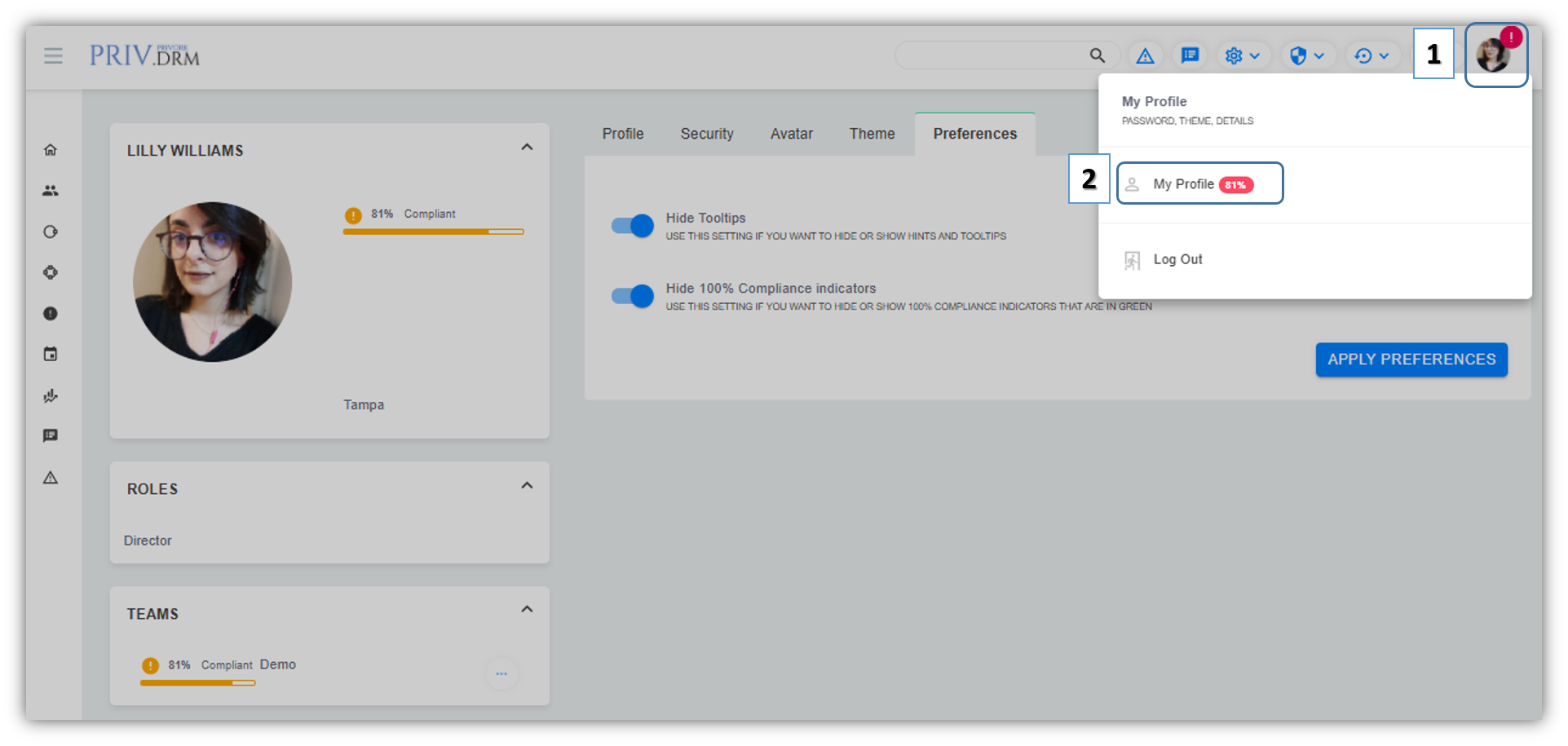Open the hamburger navigation menu
Screen dimensions: 1568x746
pyautogui.click(x=53, y=55)
